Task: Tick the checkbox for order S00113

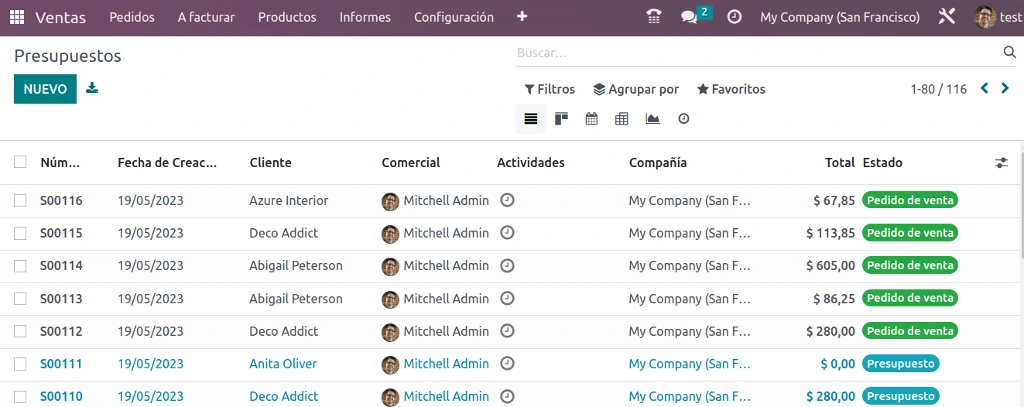Action: [x=20, y=299]
